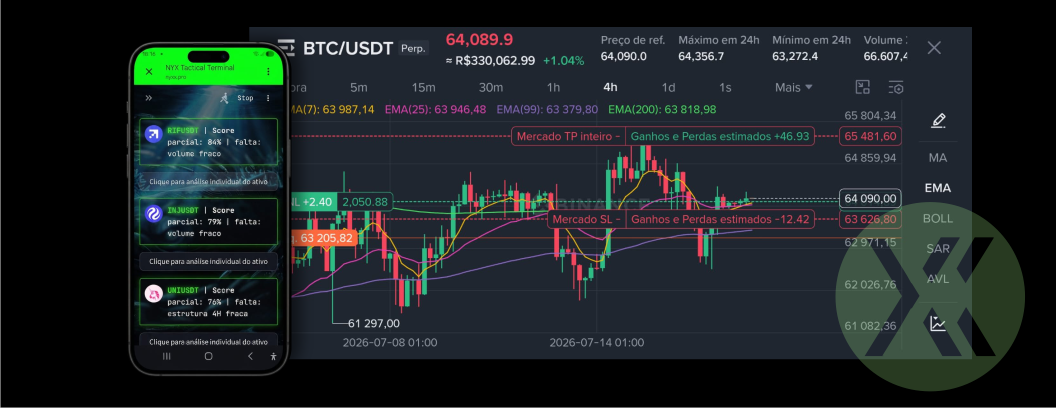1056x408 pixels.
Task: Click the 63 626,80 stop-loss price tag
Action: tap(870, 219)
